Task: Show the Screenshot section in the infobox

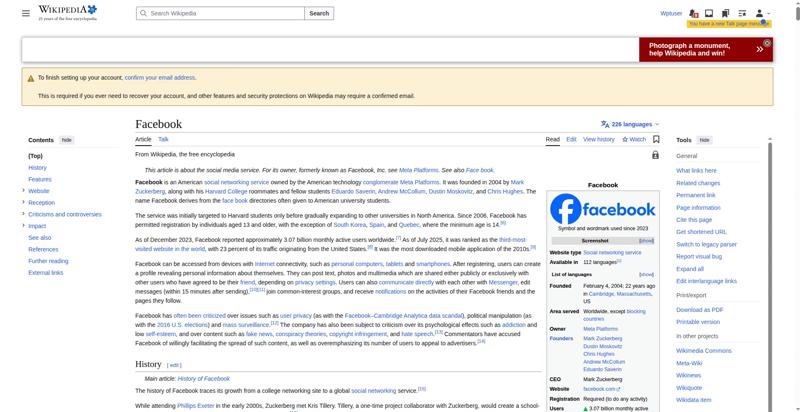Action: (646, 241)
